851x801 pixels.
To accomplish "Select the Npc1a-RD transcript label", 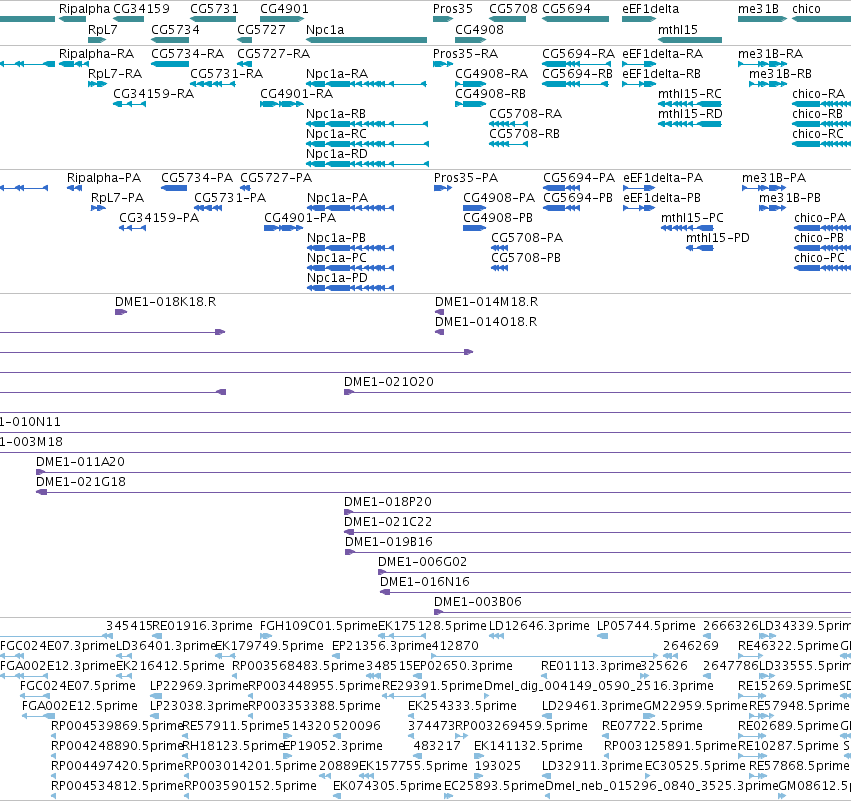I will (336, 154).
